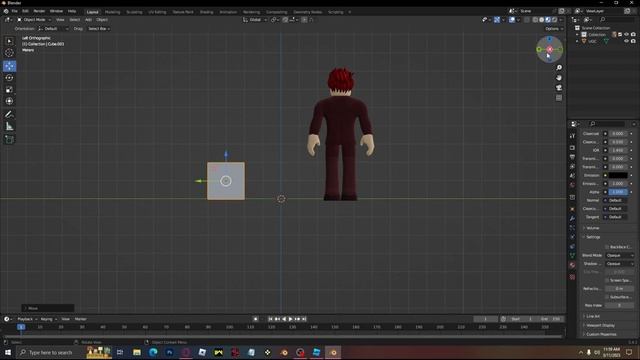Viewport: 640px width, 360px height.
Task: Toggle render camera for VOC object
Action: 633,41
